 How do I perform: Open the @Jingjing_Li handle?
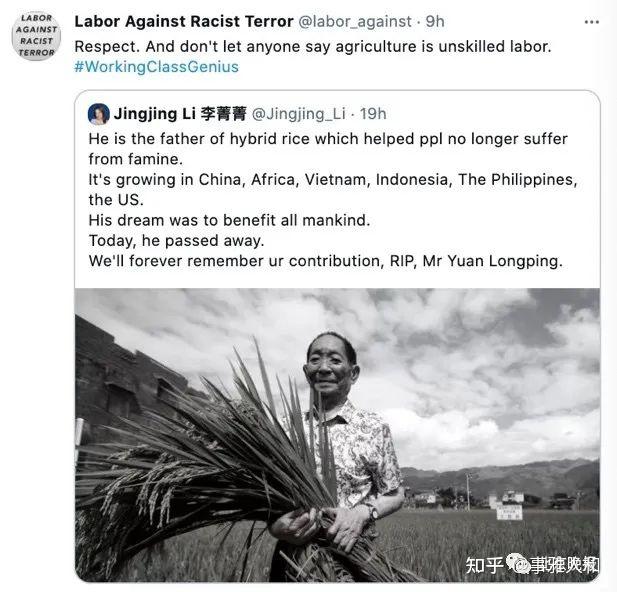(x=299, y=114)
